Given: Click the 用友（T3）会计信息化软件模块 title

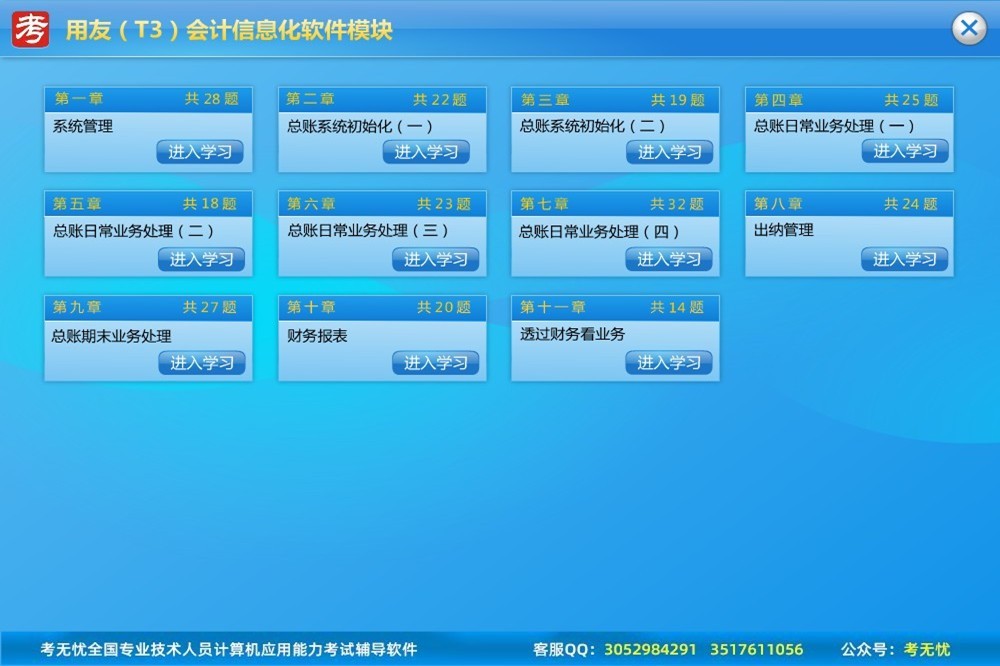Looking at the screenshot, I should [x=229, y=30].
